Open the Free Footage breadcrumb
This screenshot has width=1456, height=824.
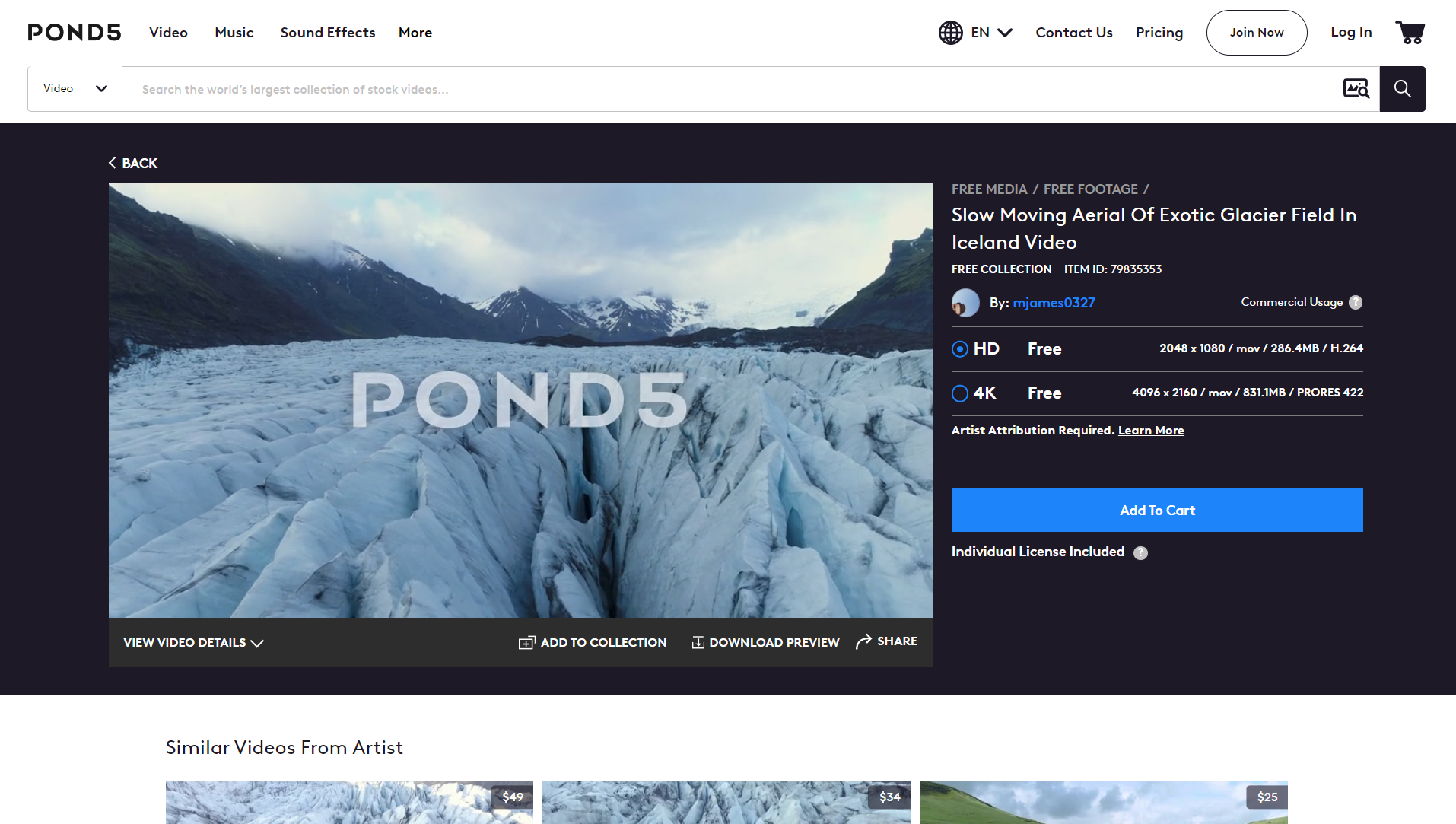point(1091,189)
